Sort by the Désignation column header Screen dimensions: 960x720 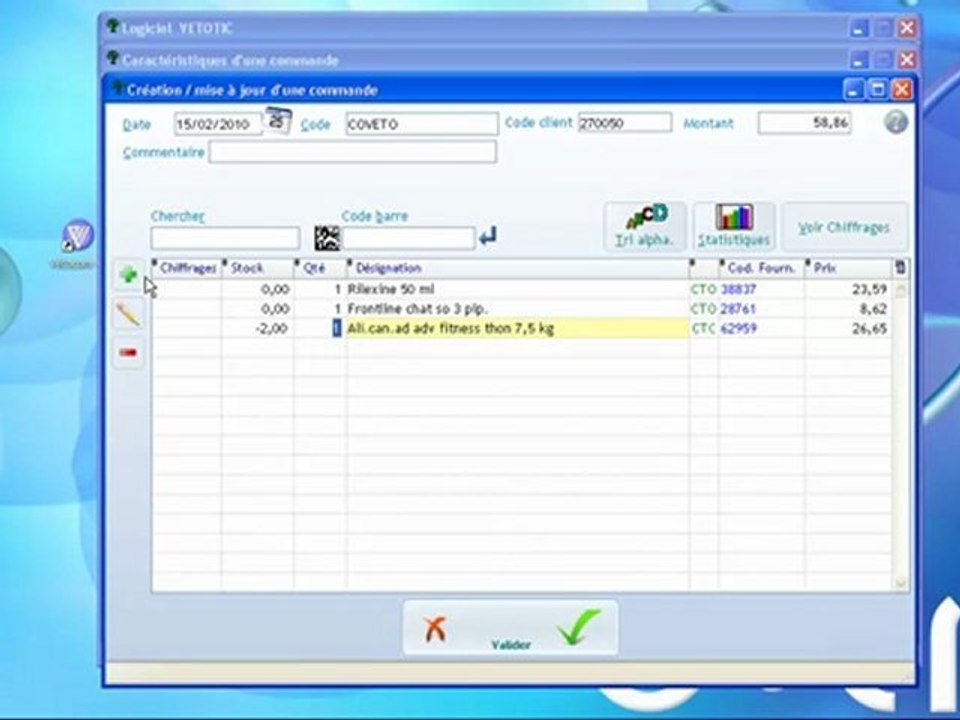click(x=517, y=268)
